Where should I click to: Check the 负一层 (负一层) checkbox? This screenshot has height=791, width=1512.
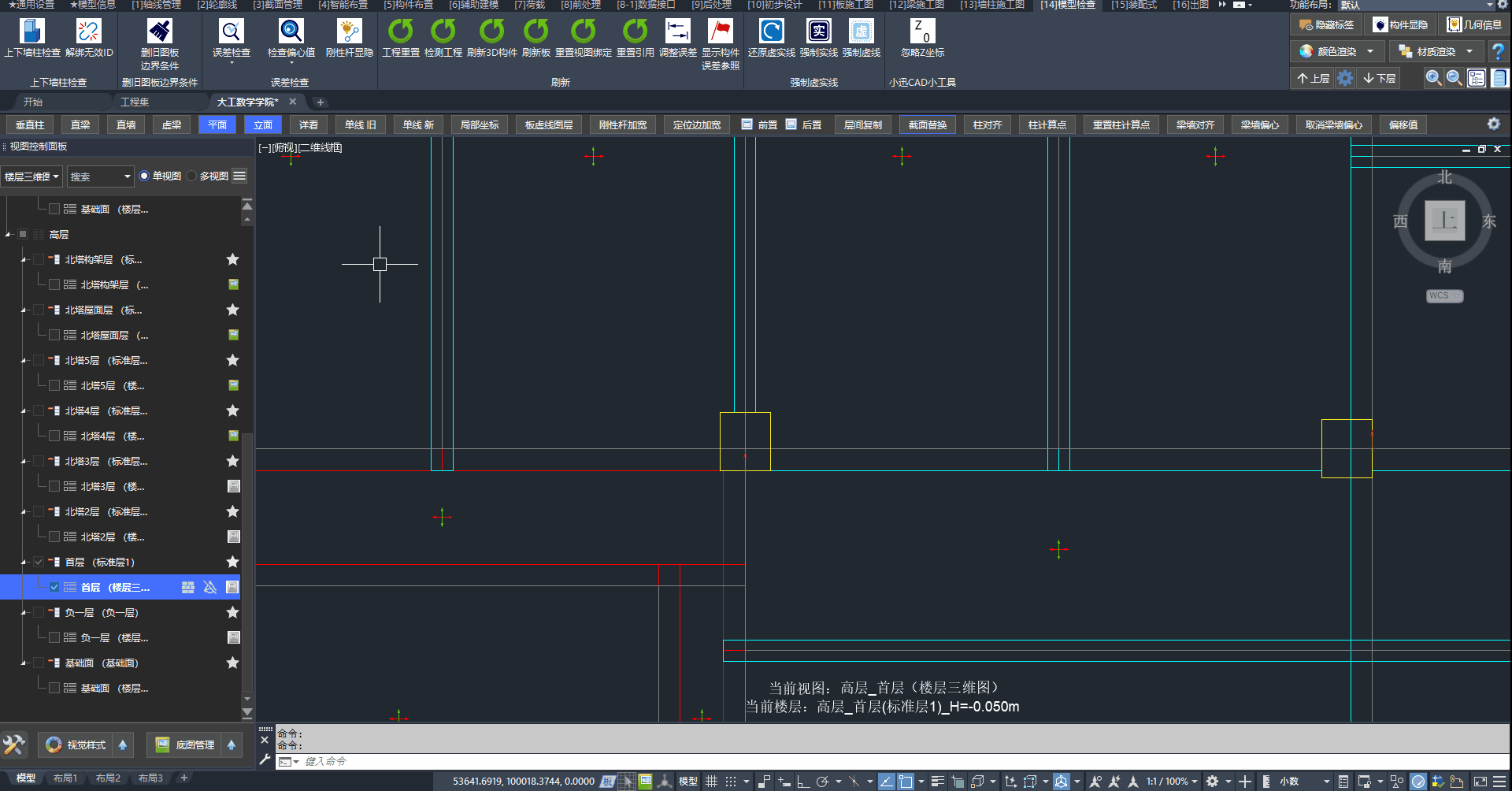pyautogui.click(x=38, y=612)
